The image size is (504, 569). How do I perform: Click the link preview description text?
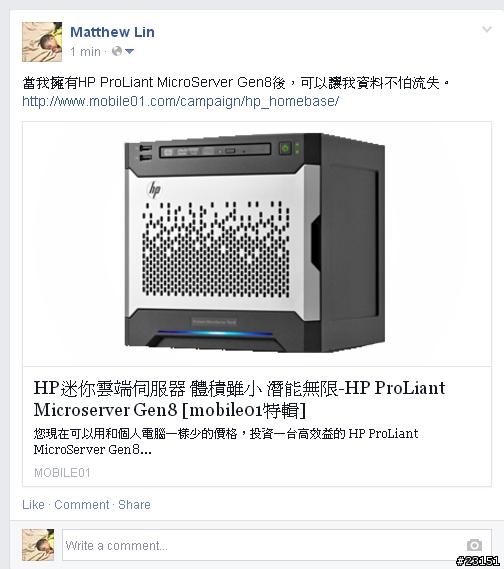point(226,442)
